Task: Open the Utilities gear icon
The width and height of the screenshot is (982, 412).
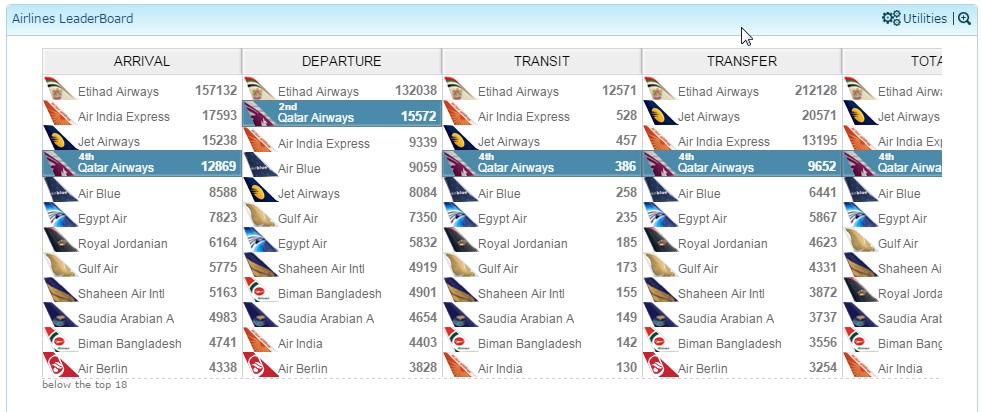Action: click(891, 18)
